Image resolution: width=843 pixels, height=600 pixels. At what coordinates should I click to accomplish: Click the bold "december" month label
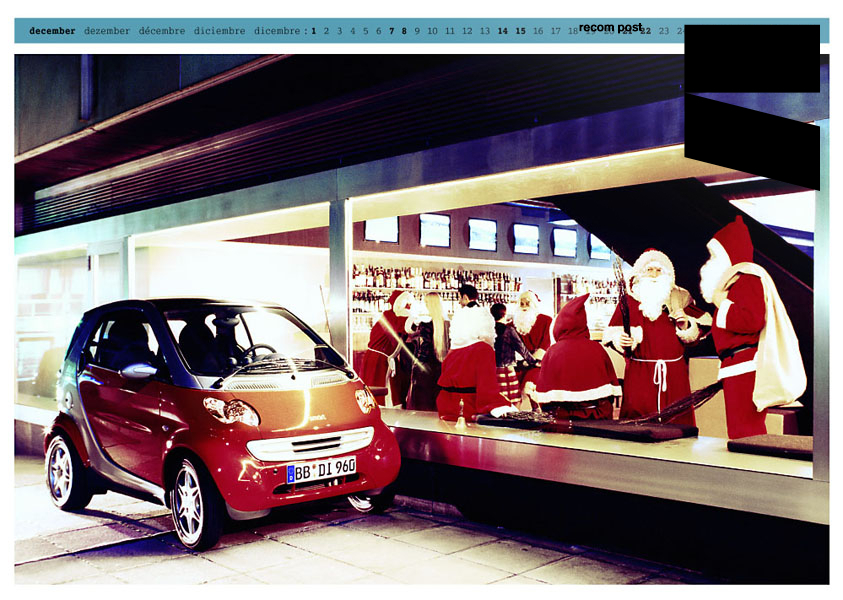click(52, 31)
